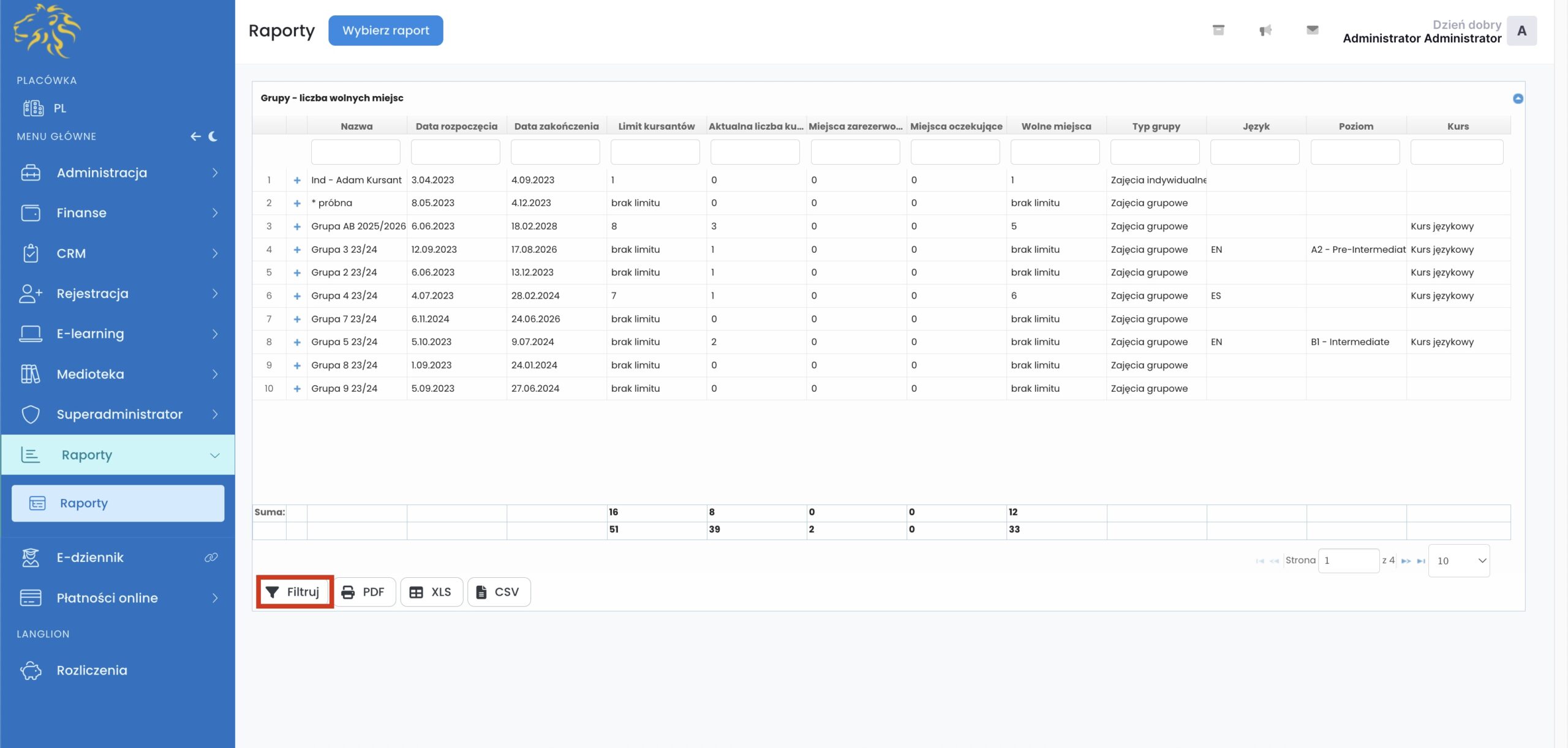Click the user avatar A
Image resolution: width=1568 pixels, height=748 pixels.
point(1521,31)
